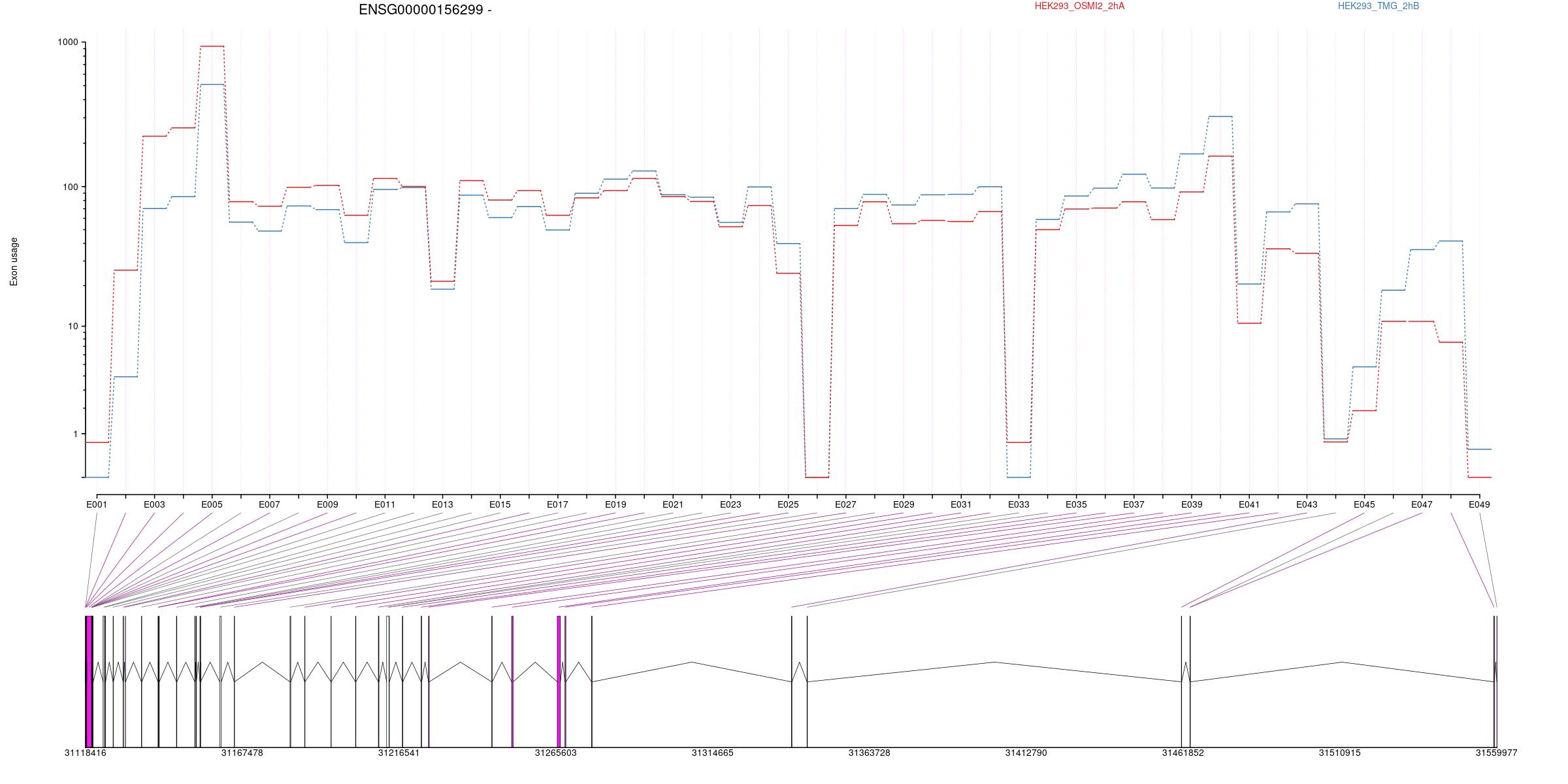Click genomic coordinate 31412790
The image size is (1568, 784).
pos(1026,753)
